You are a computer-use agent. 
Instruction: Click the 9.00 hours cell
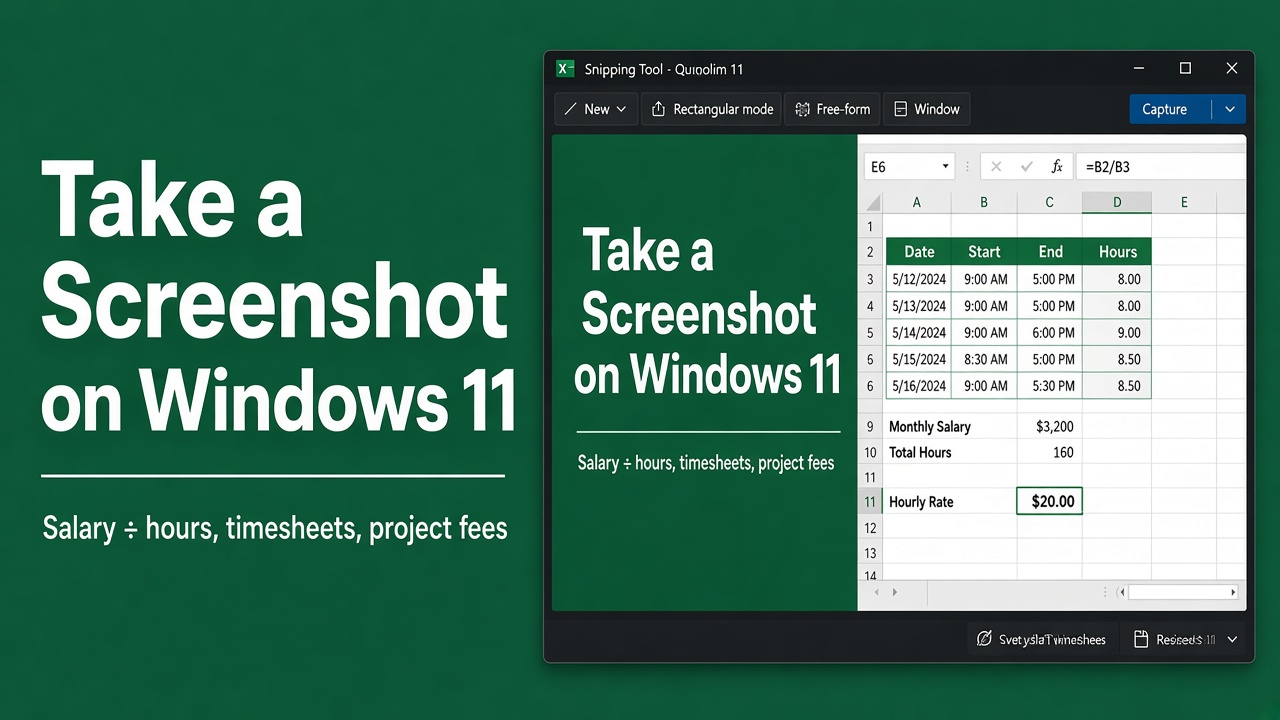[x=1117, y=333]
